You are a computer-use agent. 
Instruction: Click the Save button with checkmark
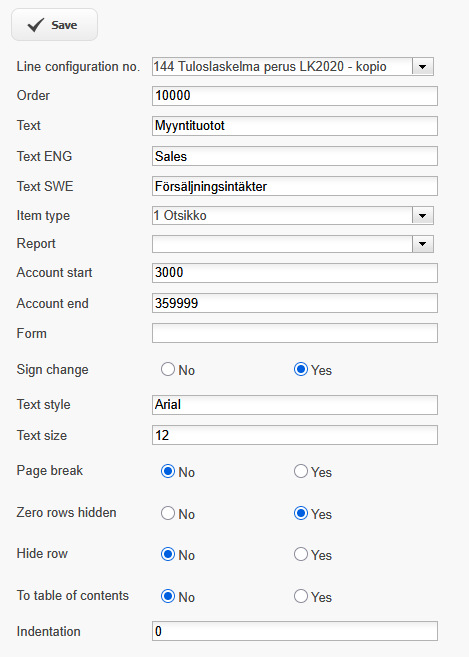click(x=54, y=25)
